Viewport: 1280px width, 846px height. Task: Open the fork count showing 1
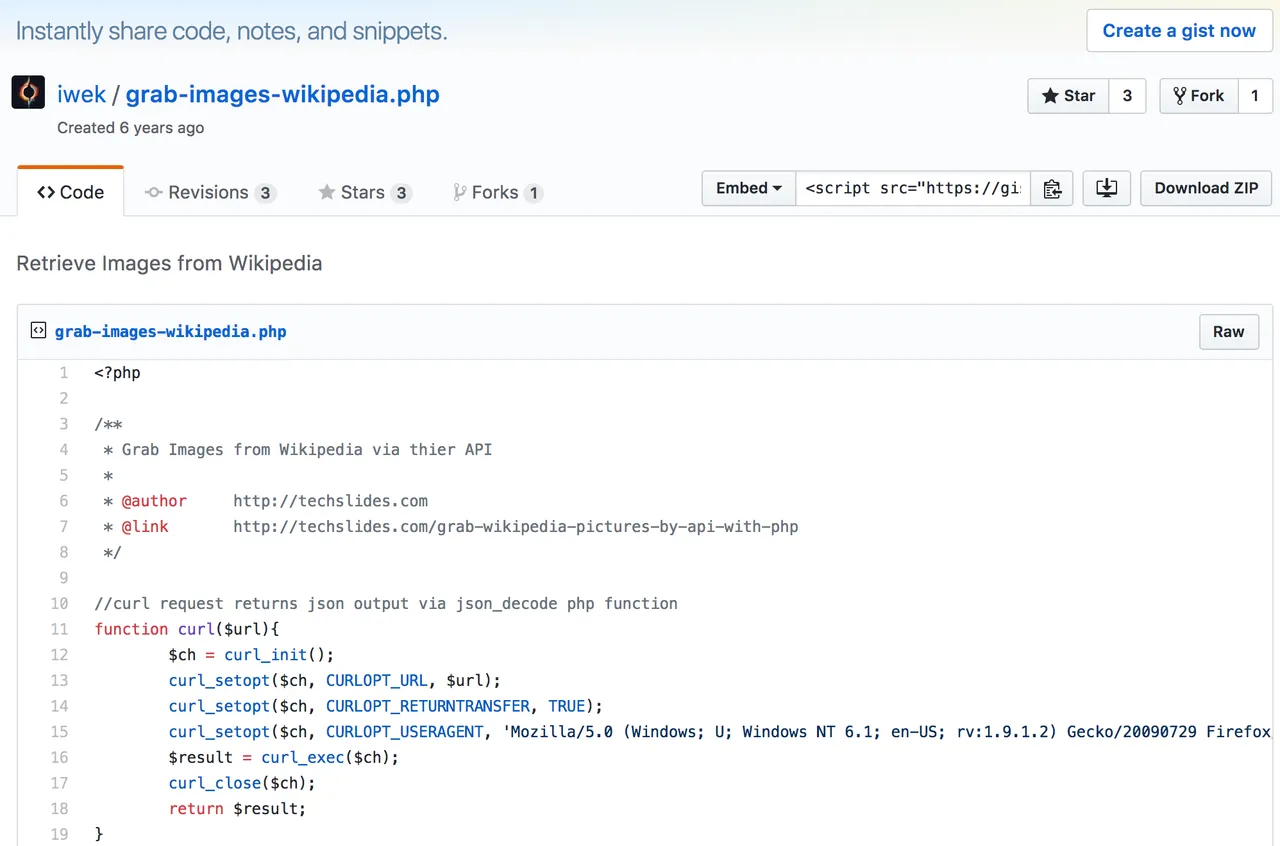1255,96
